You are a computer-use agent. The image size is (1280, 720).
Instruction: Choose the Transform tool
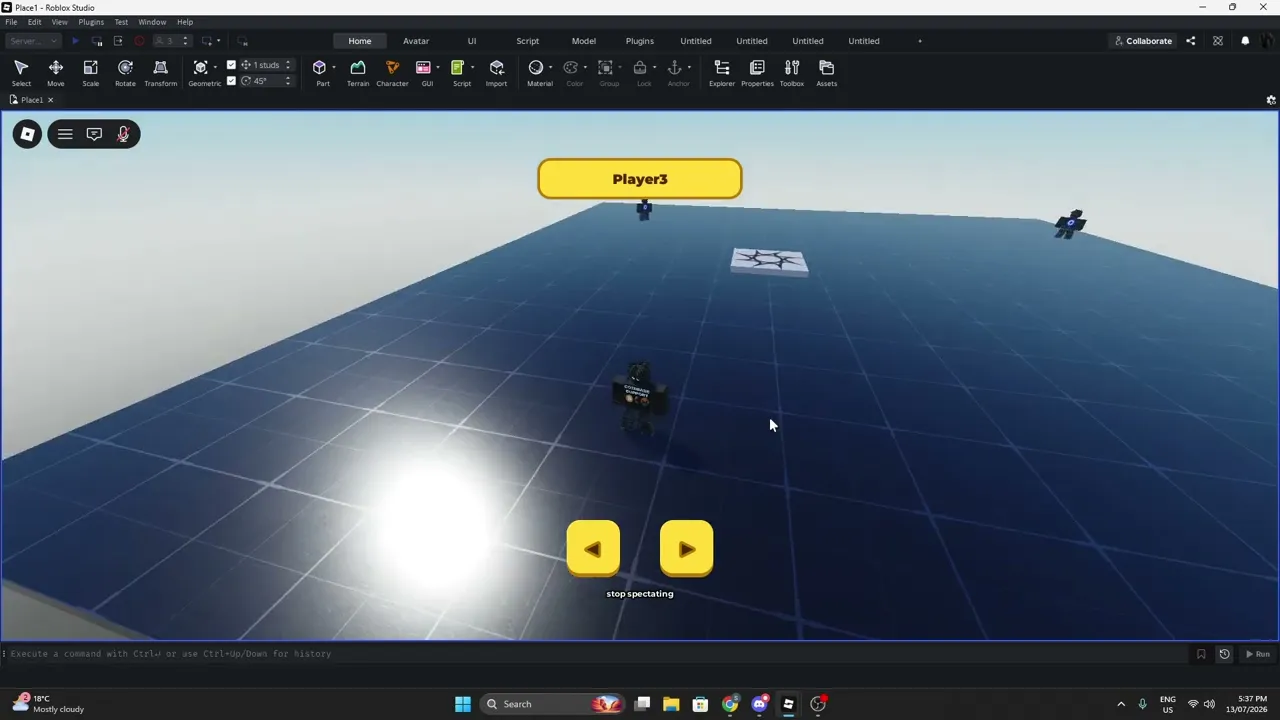pyautogui.click(x=160, y=73)
